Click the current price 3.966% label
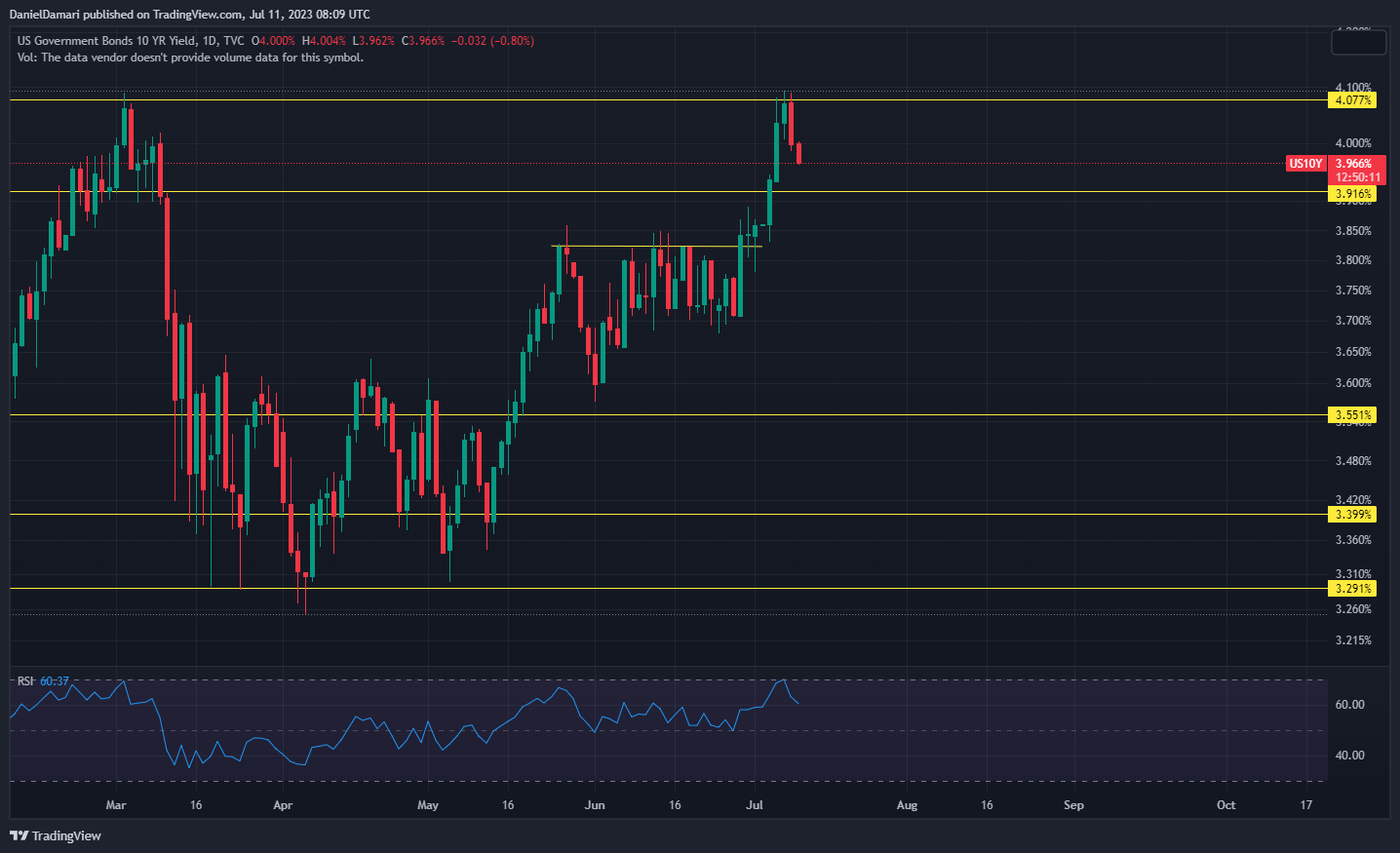This screenshot has height=853, width=1400. click(x=1355, y=164)
